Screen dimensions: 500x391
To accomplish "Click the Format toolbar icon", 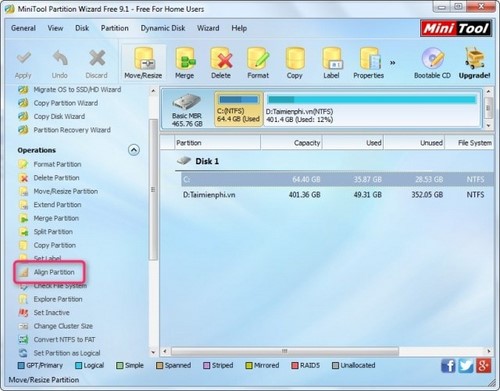I will click(258, 58).
